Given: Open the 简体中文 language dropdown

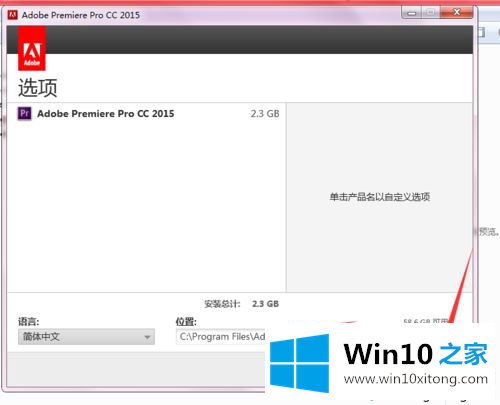Looking at the screenshot, I should pyautogui.click(x=86, y=337).
